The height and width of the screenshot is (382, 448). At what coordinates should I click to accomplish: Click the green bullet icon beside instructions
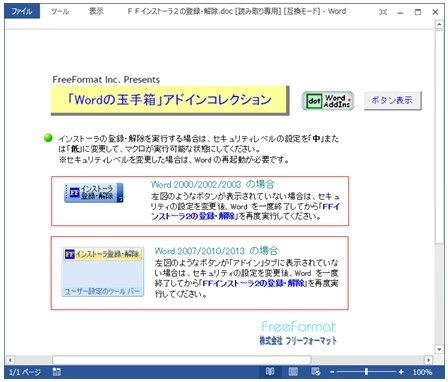coord(48,138)
